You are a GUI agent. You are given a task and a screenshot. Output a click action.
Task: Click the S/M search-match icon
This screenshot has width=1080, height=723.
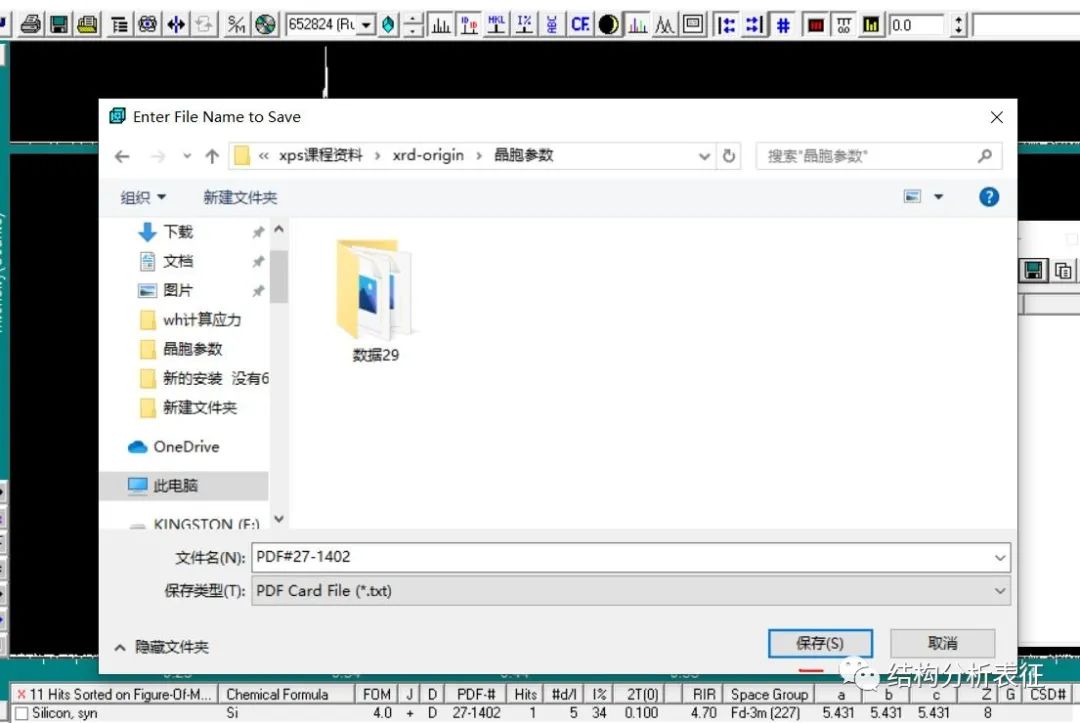tap(236, 25)
